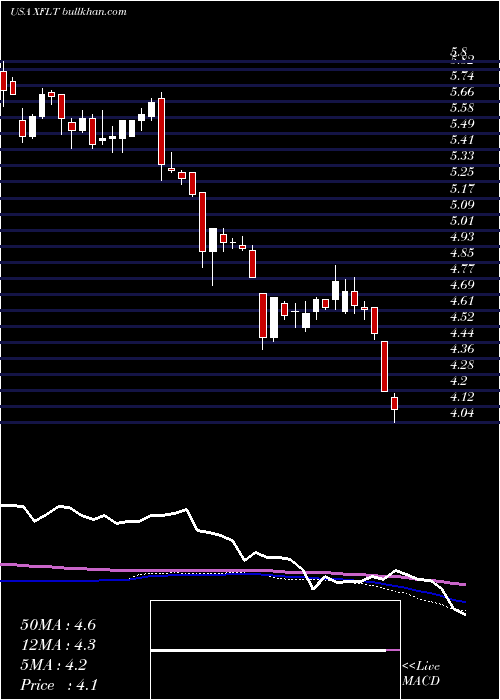Click the 50MA : 4.6 readout
500x700 pixels.
58,625
